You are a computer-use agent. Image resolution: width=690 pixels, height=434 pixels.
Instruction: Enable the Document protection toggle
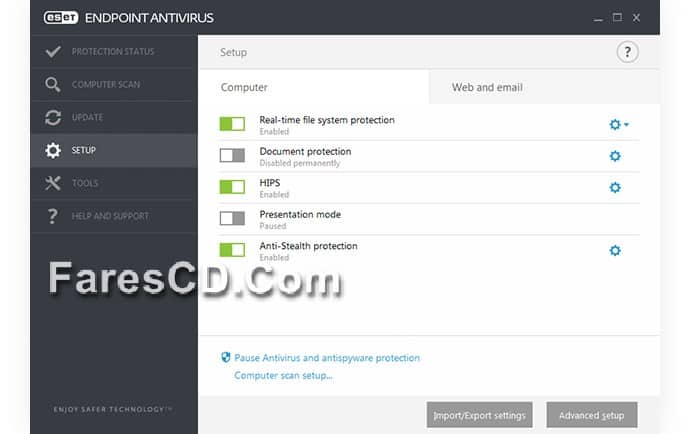(232, 155)
